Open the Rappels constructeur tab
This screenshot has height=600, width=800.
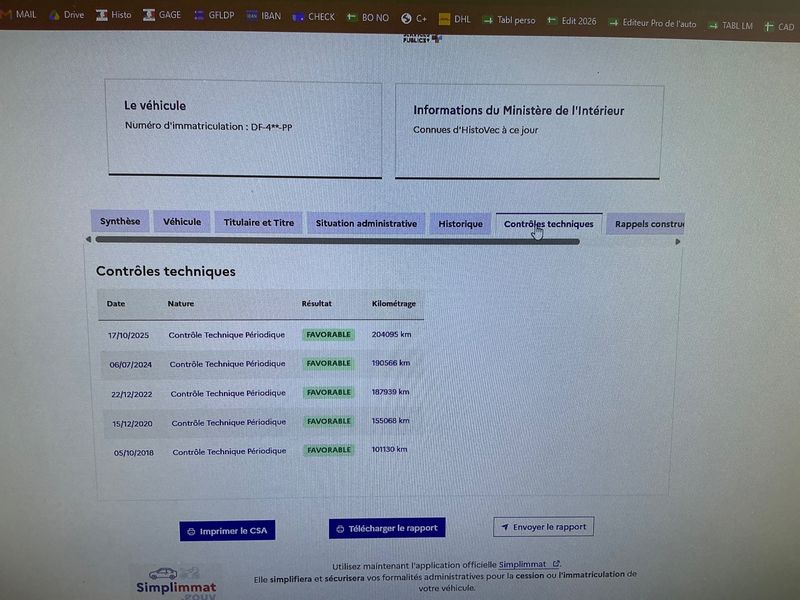point(645,224)
